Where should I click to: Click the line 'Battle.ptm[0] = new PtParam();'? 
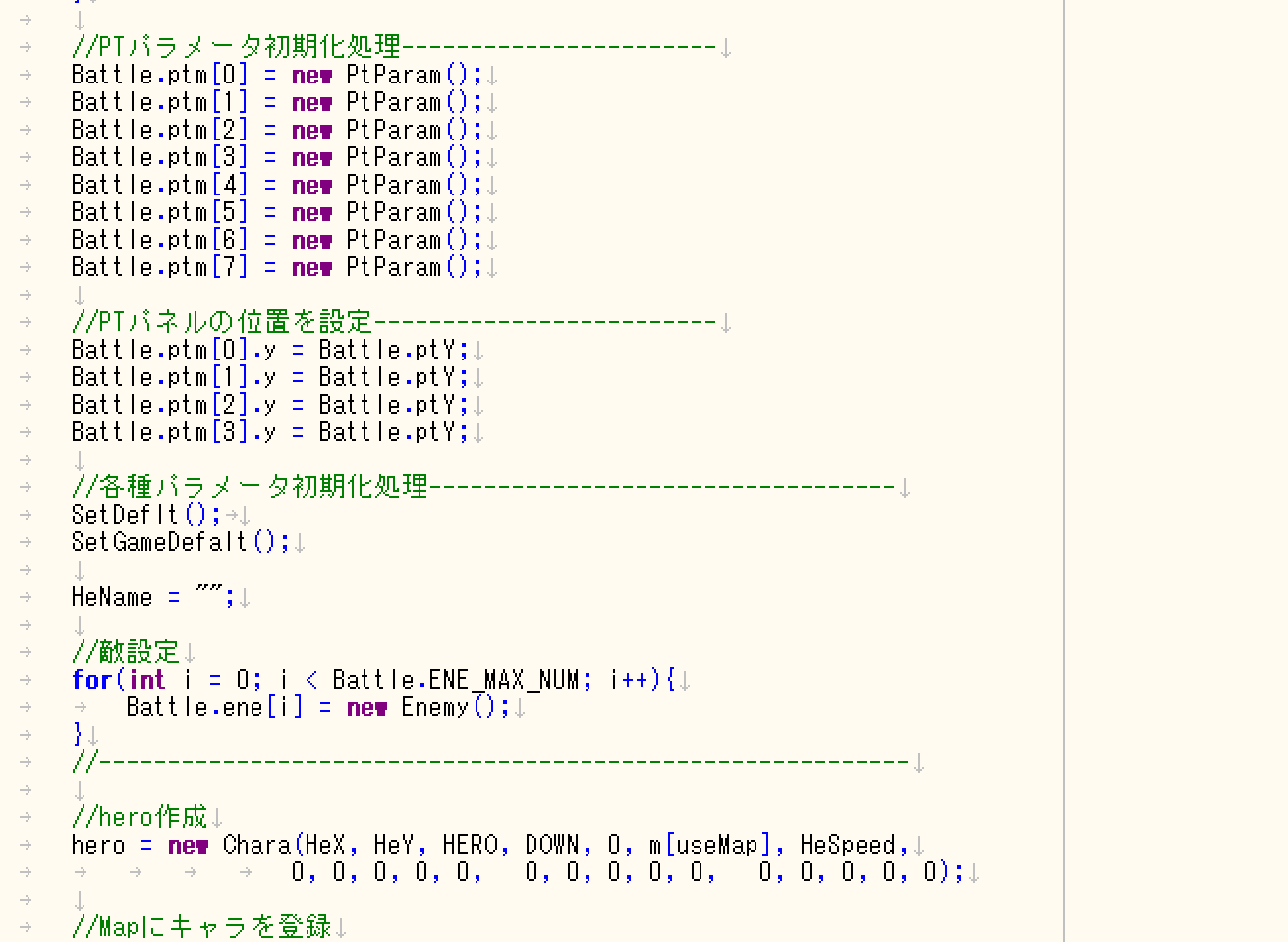(x=277, y=75)
